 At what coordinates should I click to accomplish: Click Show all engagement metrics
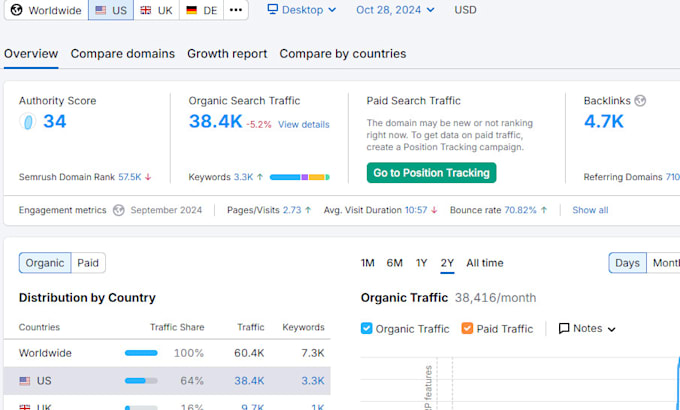(x=590, y=210)
